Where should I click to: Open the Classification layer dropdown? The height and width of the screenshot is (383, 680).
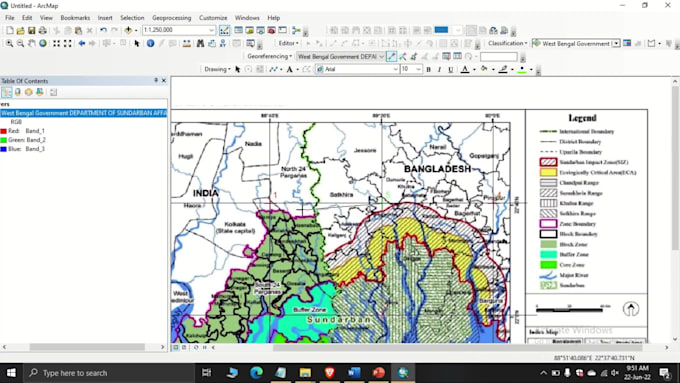click(x=616, y=43)
